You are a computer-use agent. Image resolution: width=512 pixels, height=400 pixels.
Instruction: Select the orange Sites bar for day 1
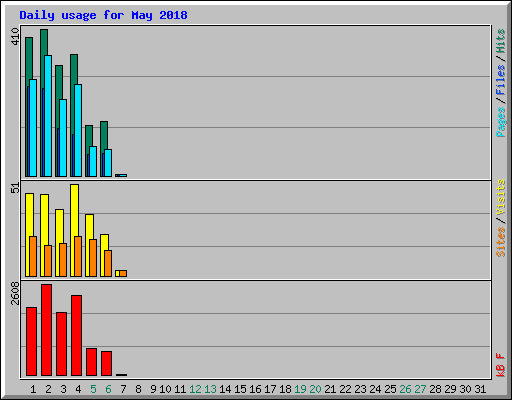pyautogui.click(x=33, y=257)
